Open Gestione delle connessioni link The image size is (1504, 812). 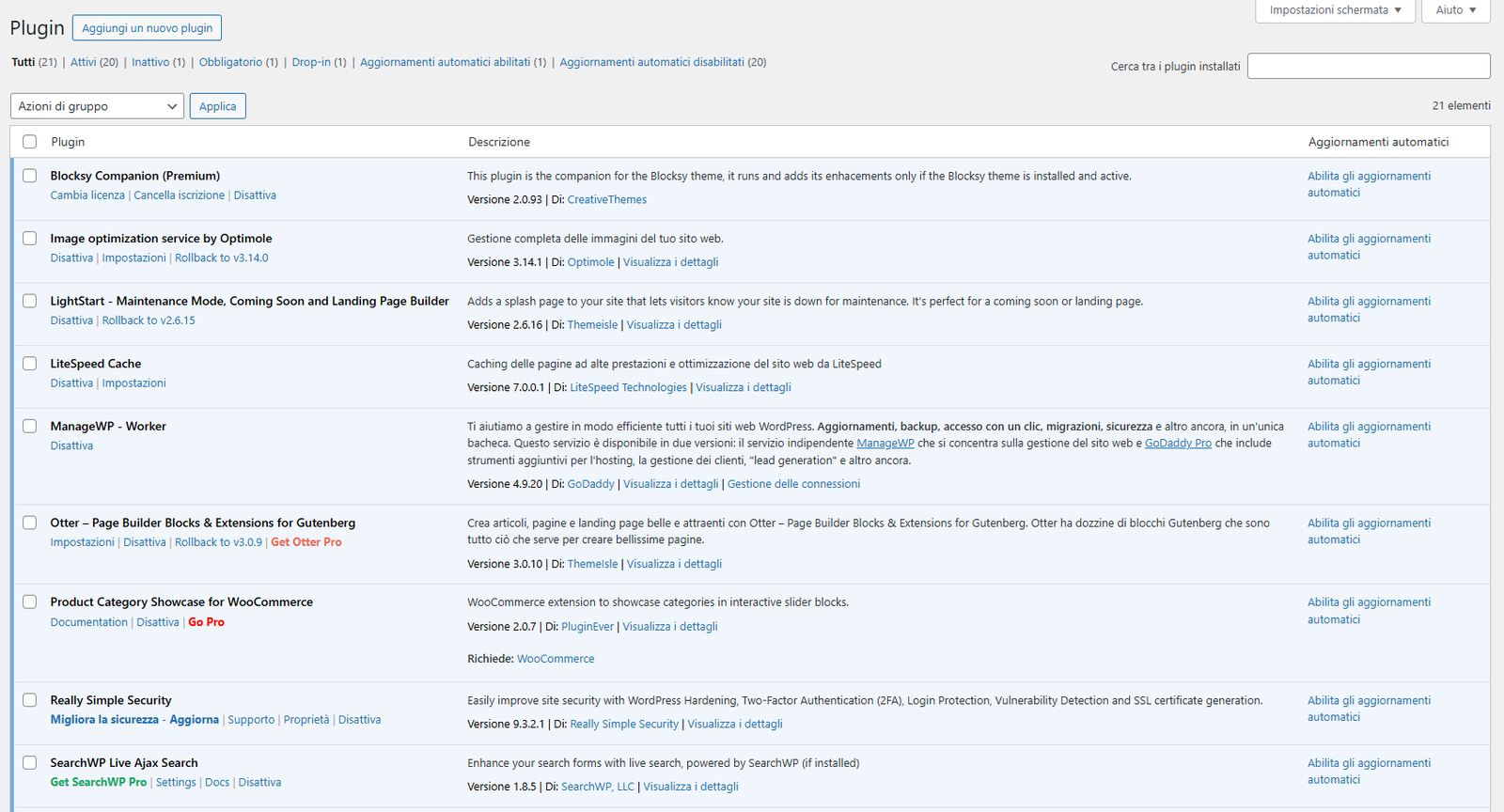click(x=793, y=484)
